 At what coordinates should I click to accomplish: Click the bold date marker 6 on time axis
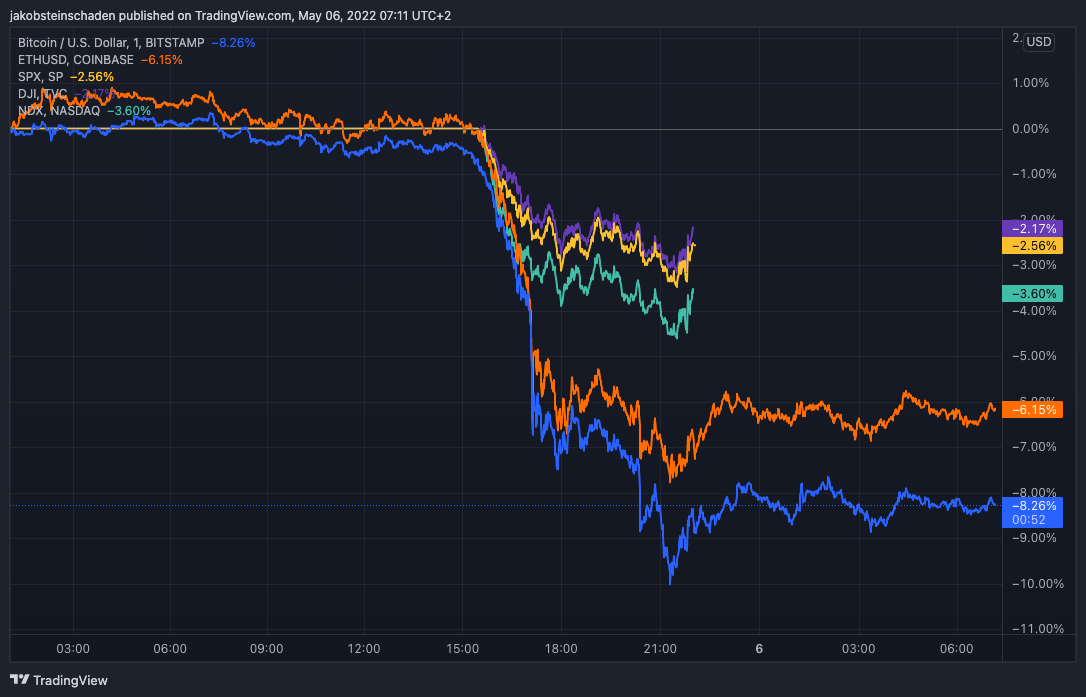pos(759,648)
